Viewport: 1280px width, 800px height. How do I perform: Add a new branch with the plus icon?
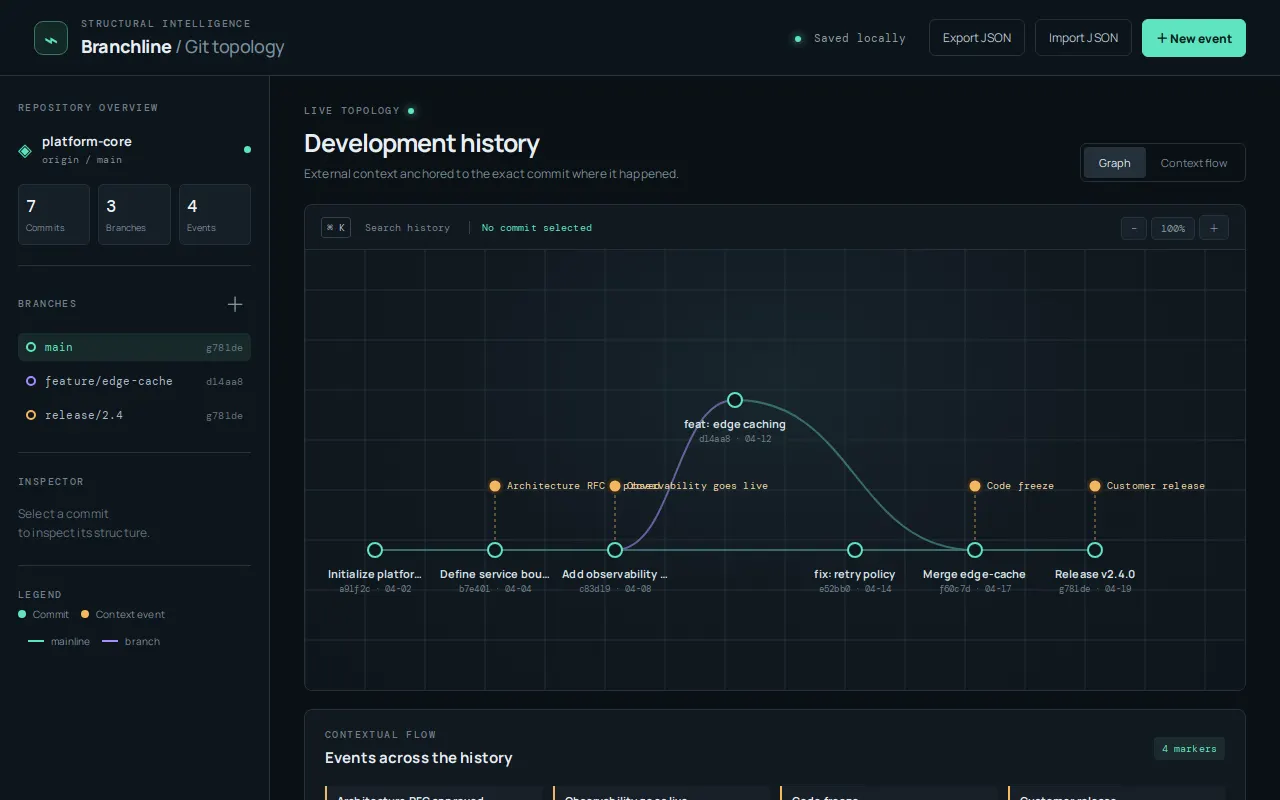click(x=235, y=304)
